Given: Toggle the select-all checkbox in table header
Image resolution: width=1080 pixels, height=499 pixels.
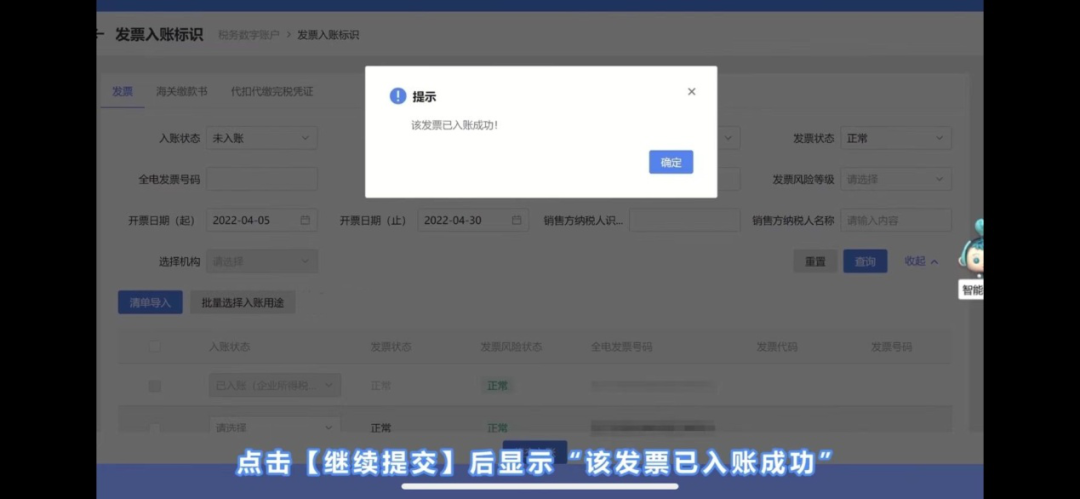Looking at the screenshot, I should tap(155, 346).
